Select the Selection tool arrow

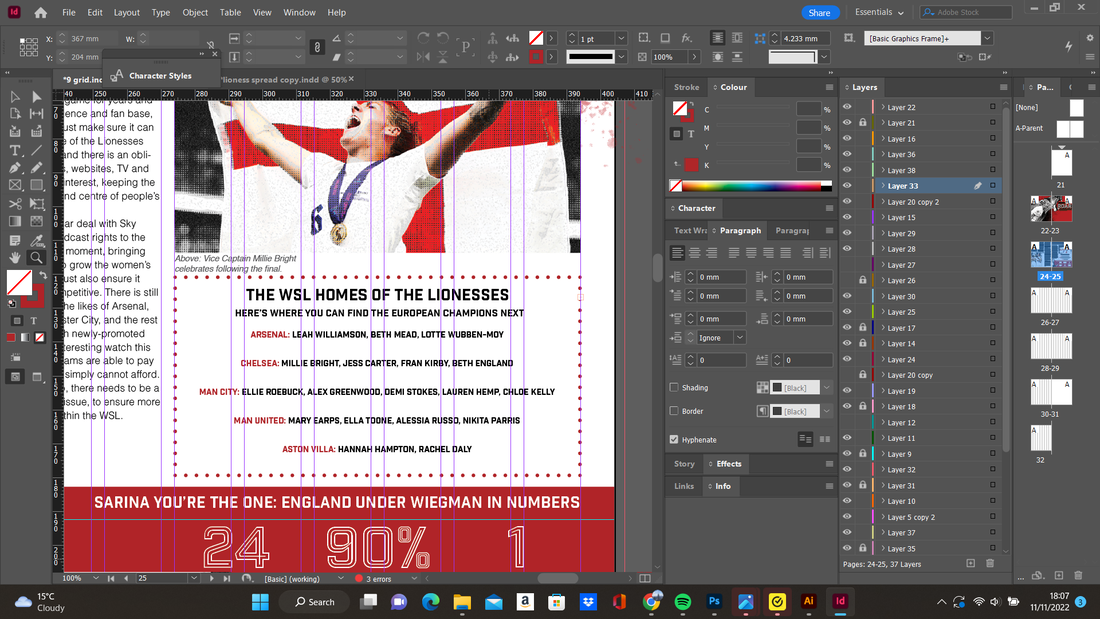[x=15, y=96]
